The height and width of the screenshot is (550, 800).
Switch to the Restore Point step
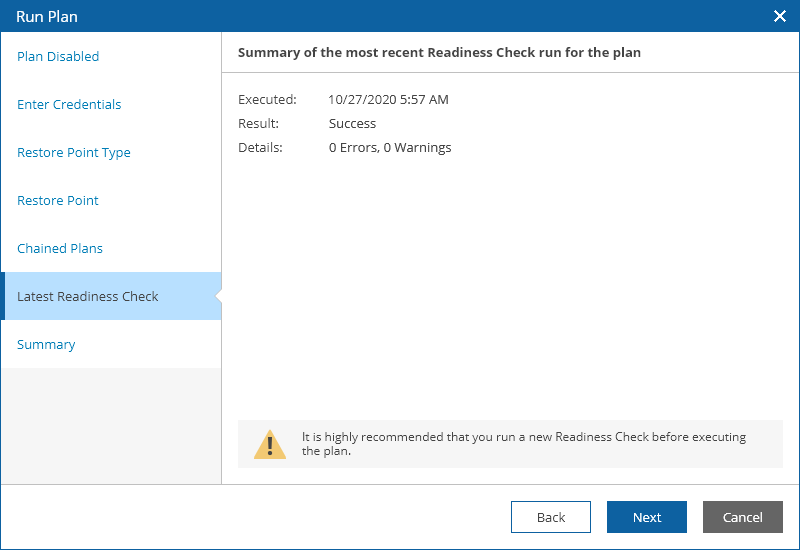coord(58,201)
